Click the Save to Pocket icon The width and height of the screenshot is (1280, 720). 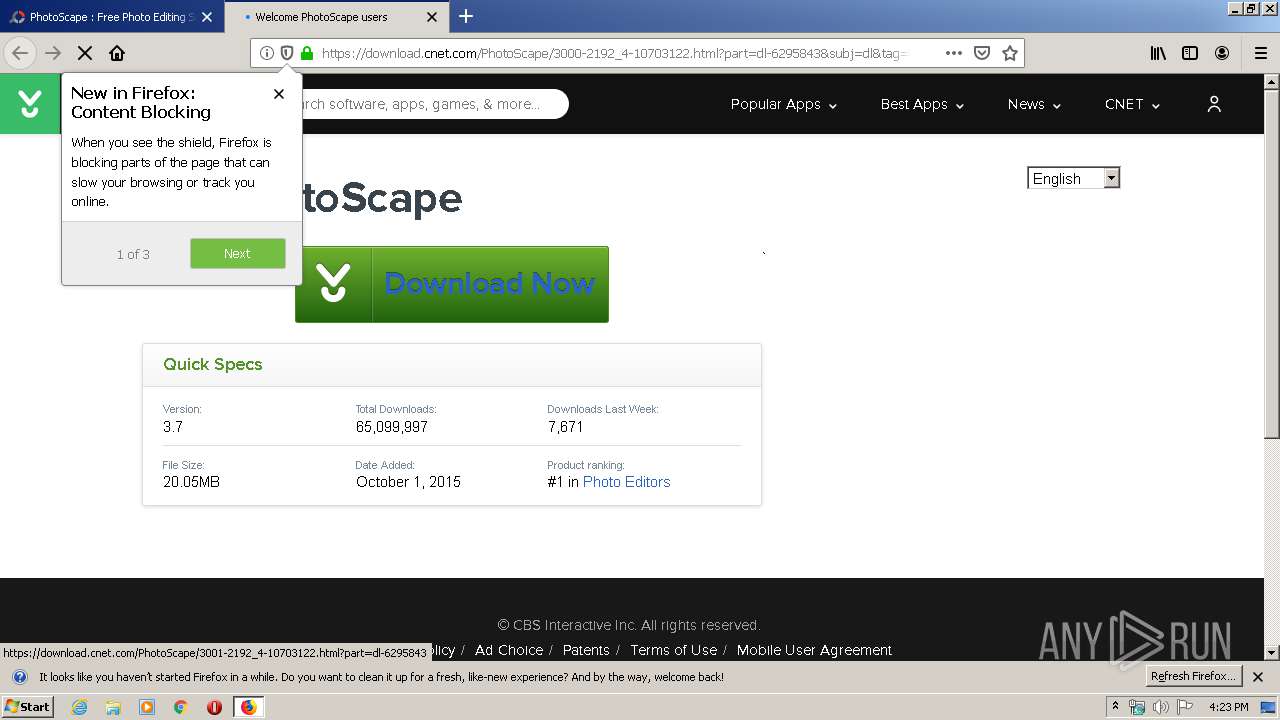coord(982,53)
